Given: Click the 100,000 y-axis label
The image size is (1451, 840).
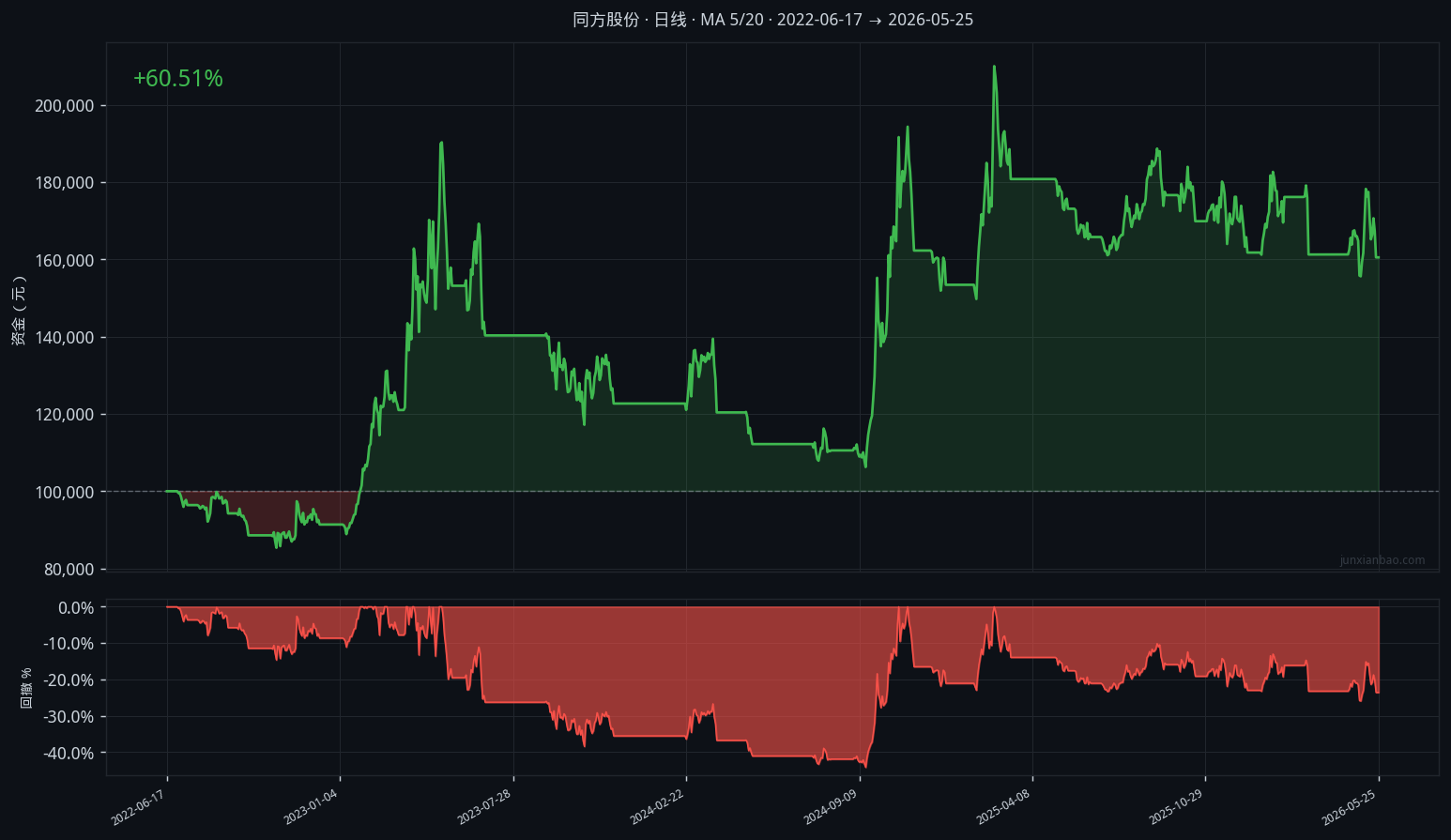Looking at the screenshot, I should pyautogui.click(x=65, y=492).
